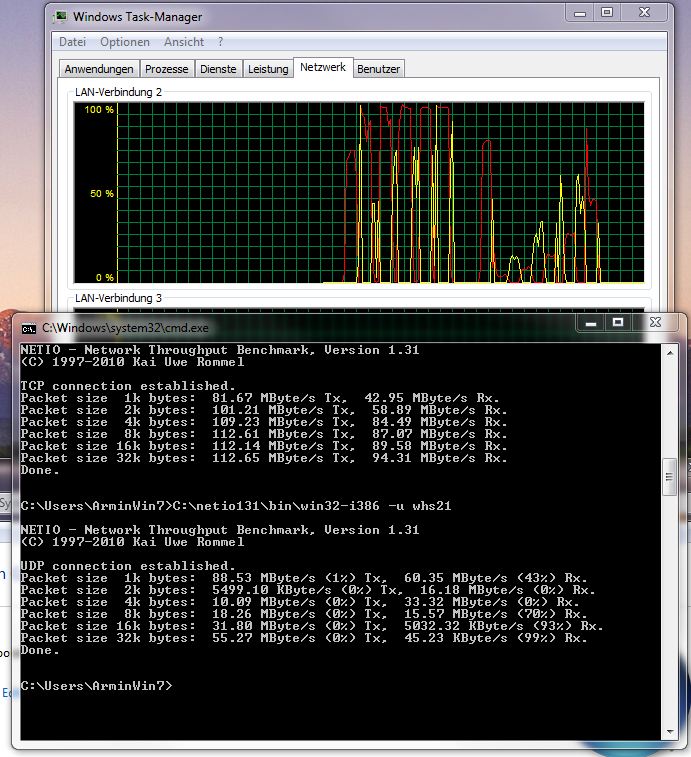This screenshot has width=691, height=757.
Task: Select the Netzwerk tab
Action: (x=323, y=68)
